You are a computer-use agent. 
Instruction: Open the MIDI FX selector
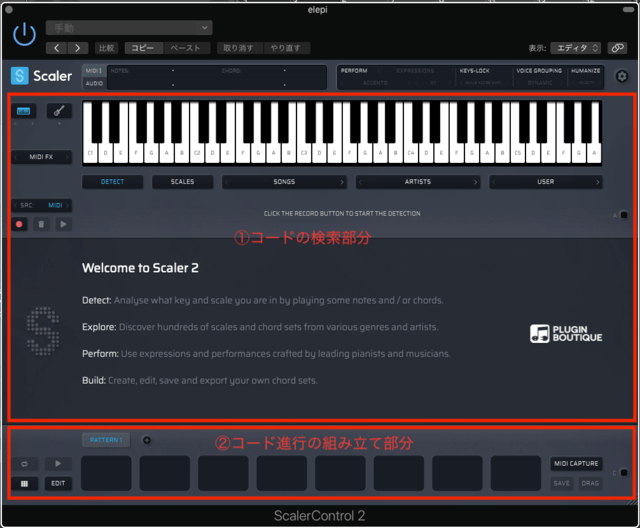click(x=41, y=157)
